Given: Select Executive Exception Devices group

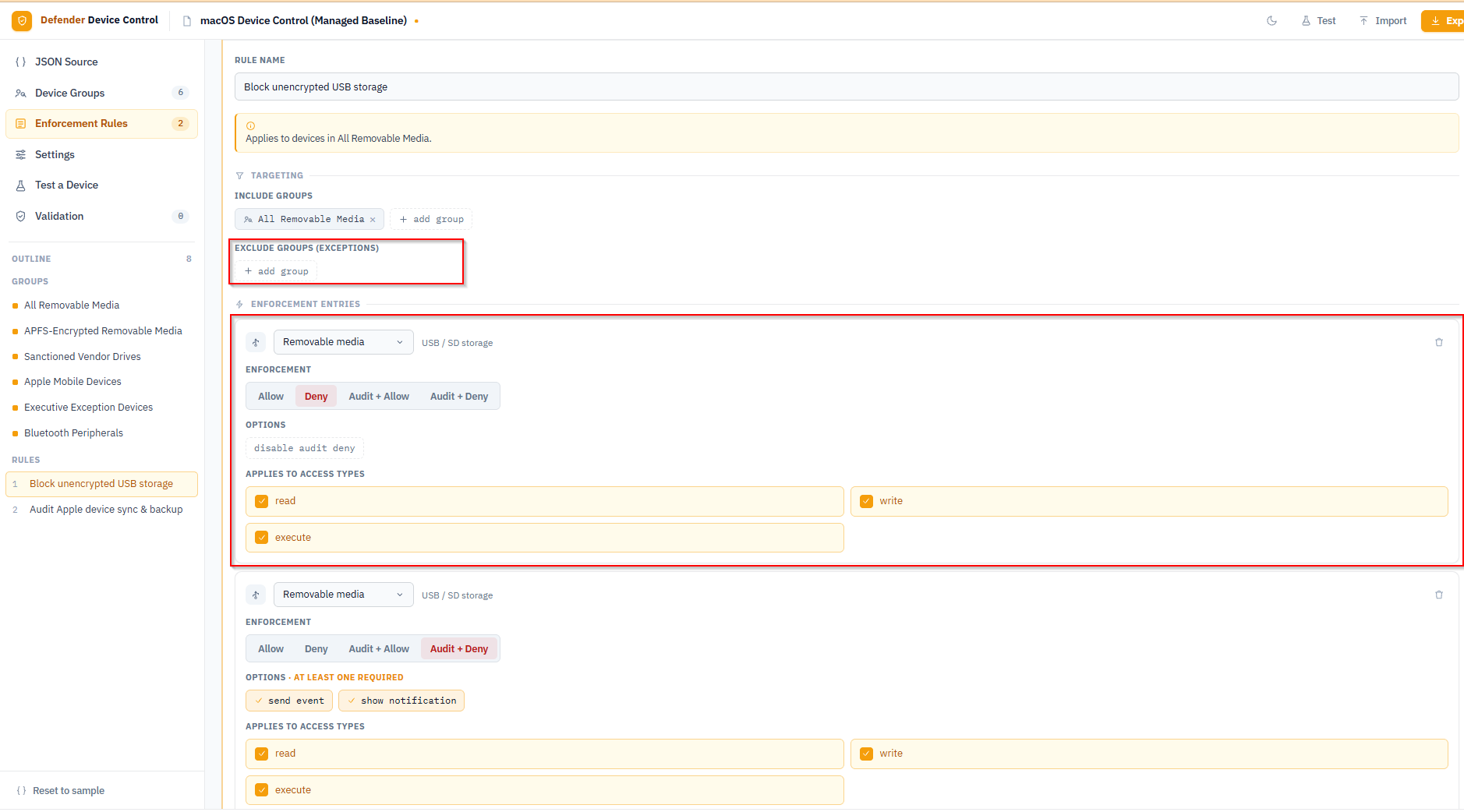Looking at the screenshot, I should tap(102, 408).
